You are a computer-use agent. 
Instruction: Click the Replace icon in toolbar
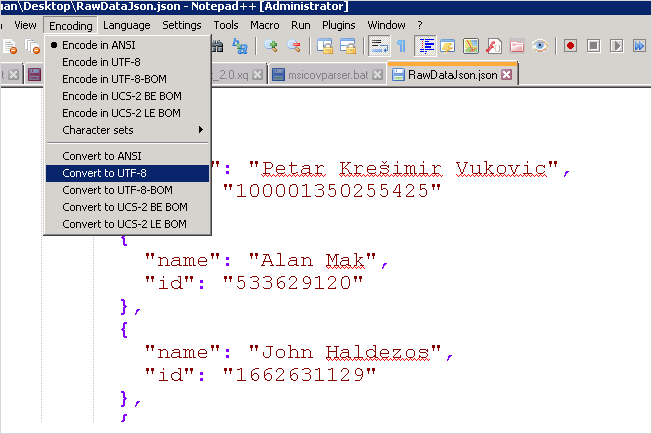(240, 46)
